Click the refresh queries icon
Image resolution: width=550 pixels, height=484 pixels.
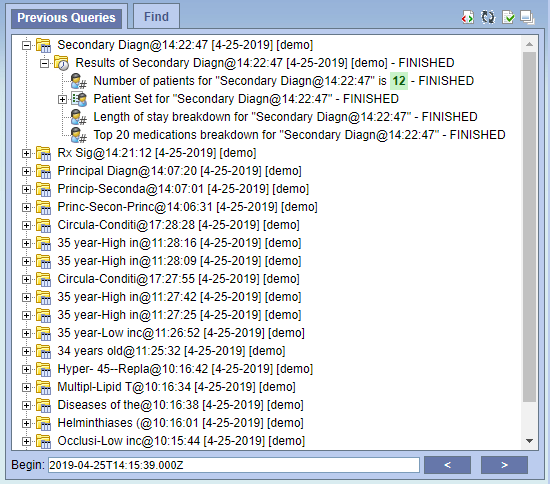coord(488,17)
